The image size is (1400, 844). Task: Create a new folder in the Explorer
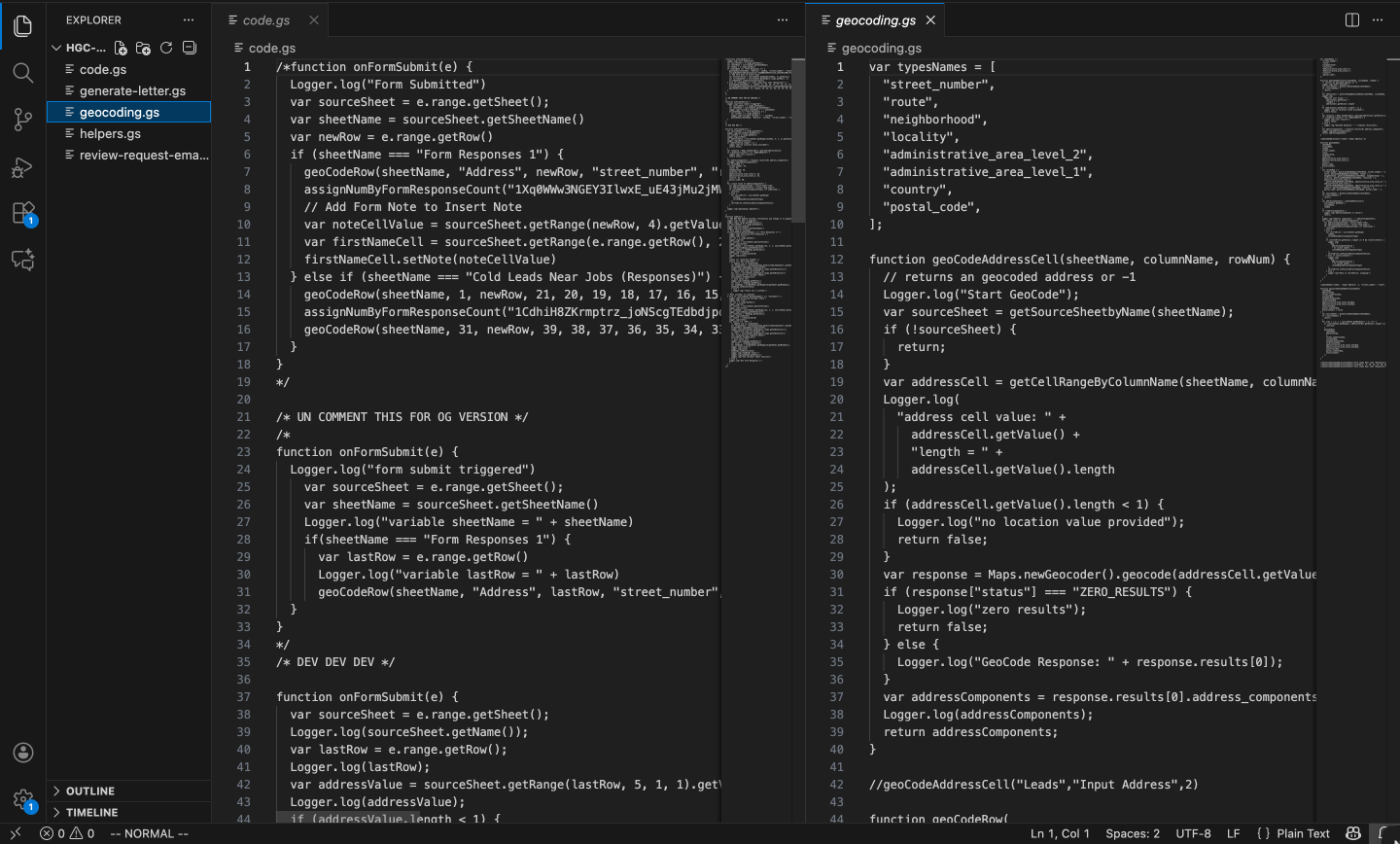143,47
